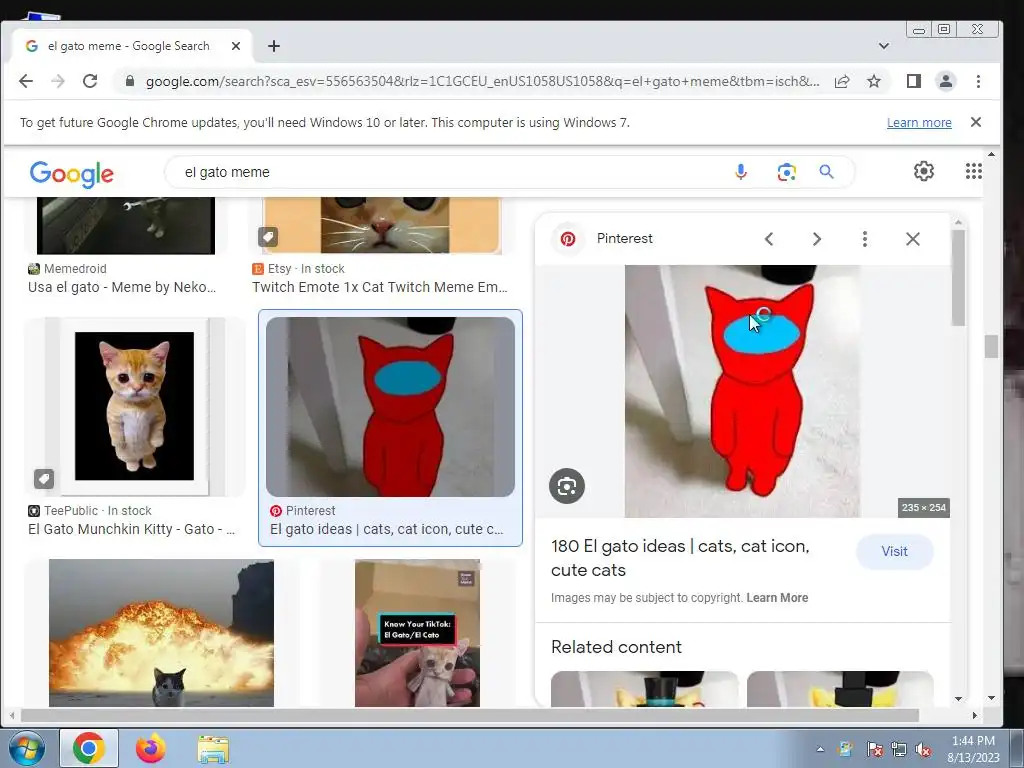
Task: Select the orange kitten TeePublic thumbnail
Action: coord(135,406)
